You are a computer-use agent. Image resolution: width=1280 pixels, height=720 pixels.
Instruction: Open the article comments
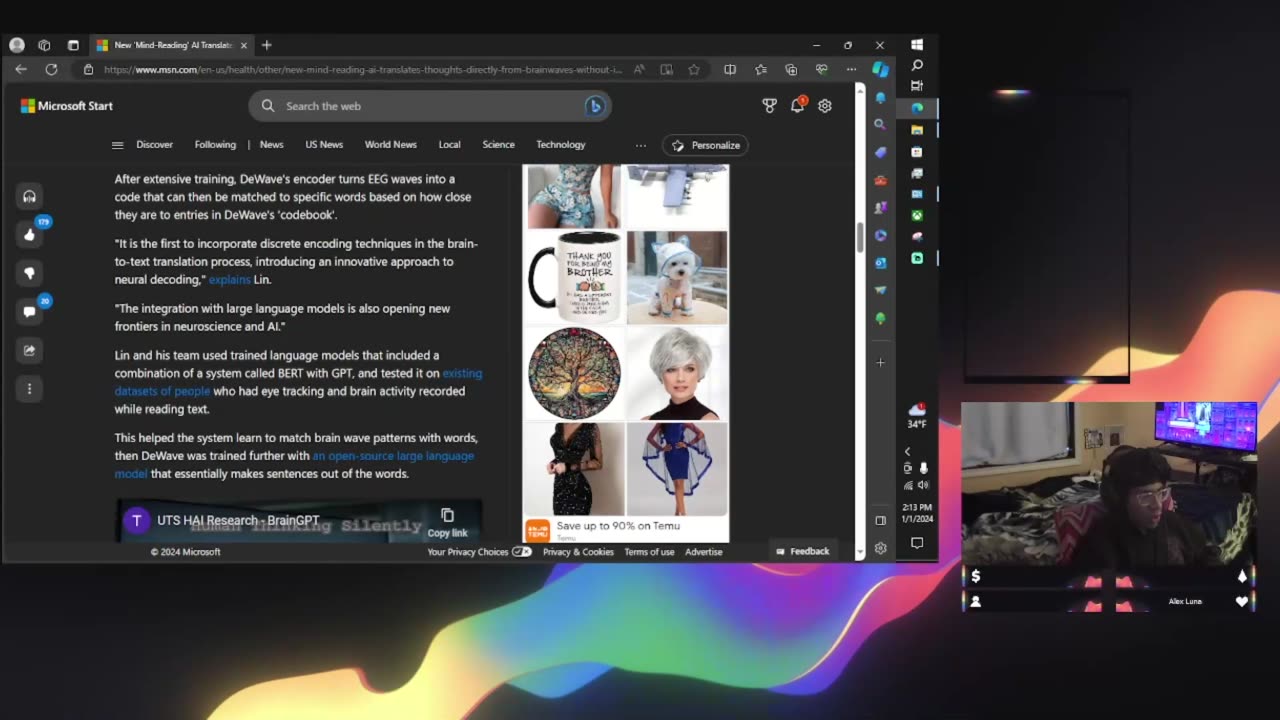pyautogui.click(x=29, y=312)
